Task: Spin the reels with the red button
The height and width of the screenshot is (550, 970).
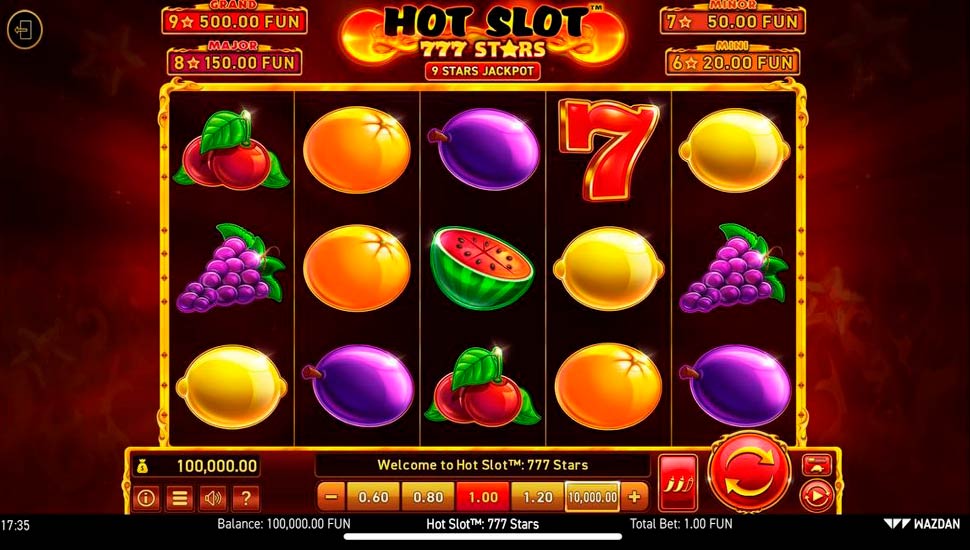Action: pos(749,474)
